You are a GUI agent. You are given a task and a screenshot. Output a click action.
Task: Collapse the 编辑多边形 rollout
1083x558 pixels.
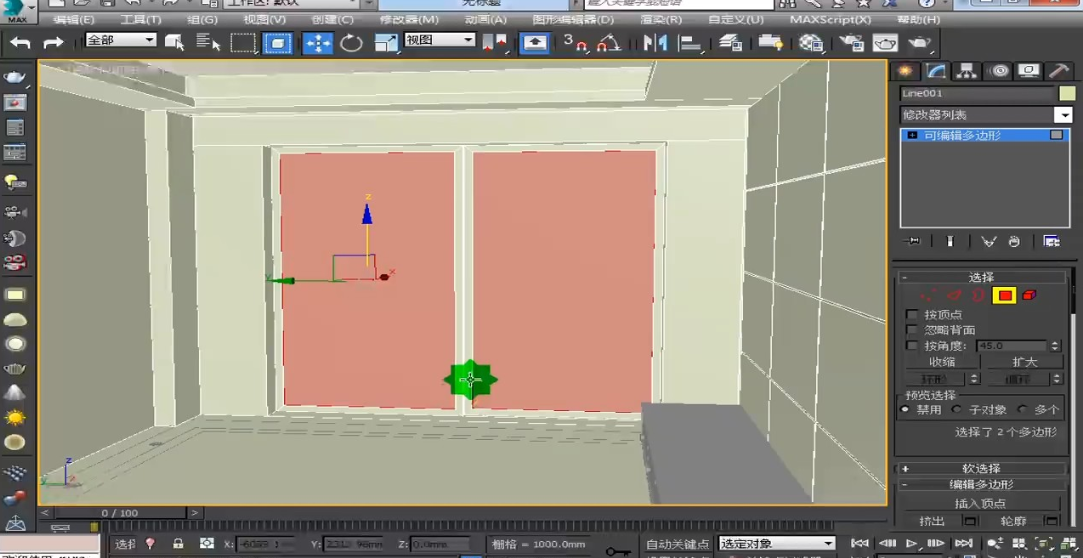pyautogui.click(x=981, y=485)
